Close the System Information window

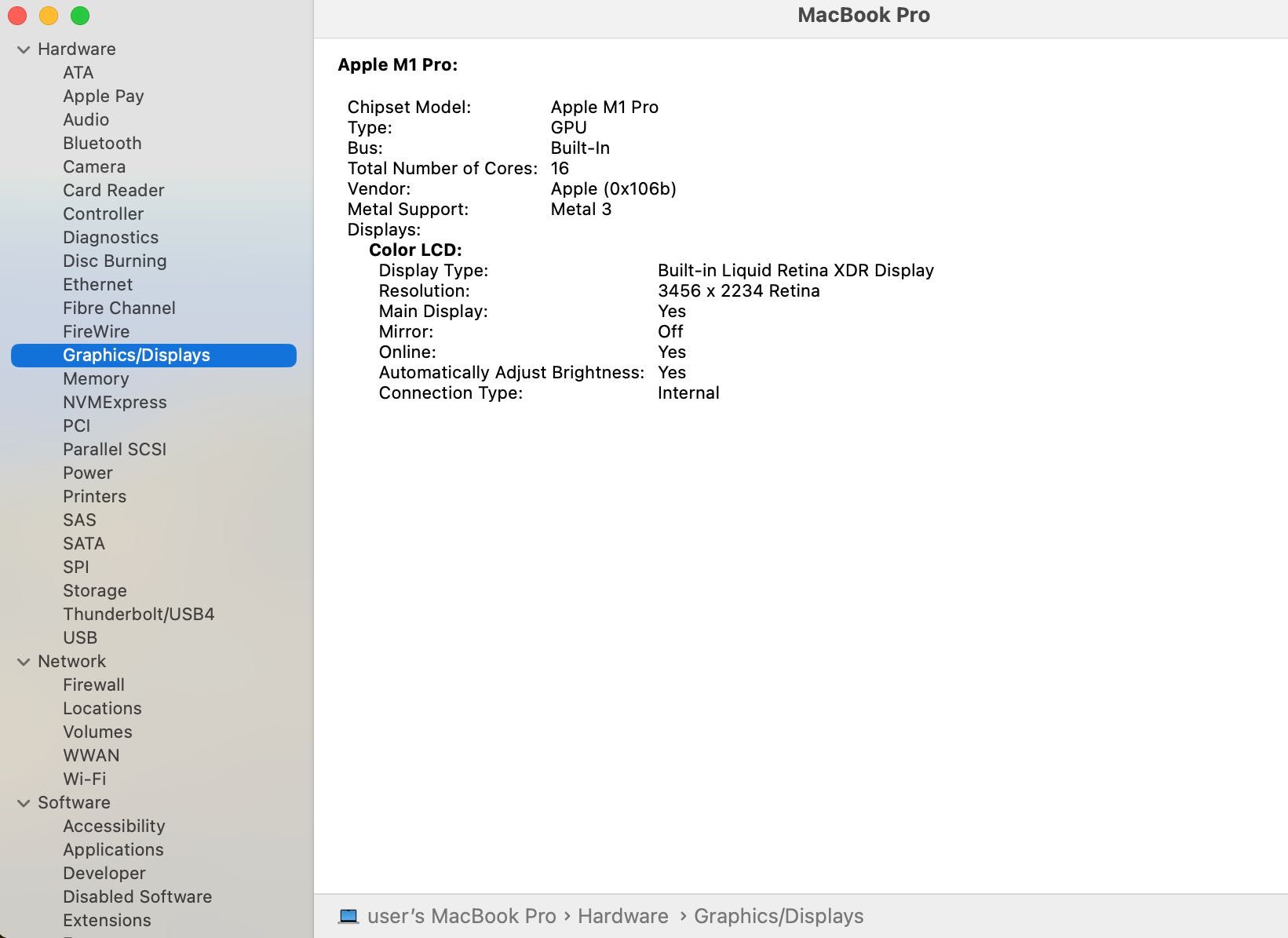[x=17, y=16]
